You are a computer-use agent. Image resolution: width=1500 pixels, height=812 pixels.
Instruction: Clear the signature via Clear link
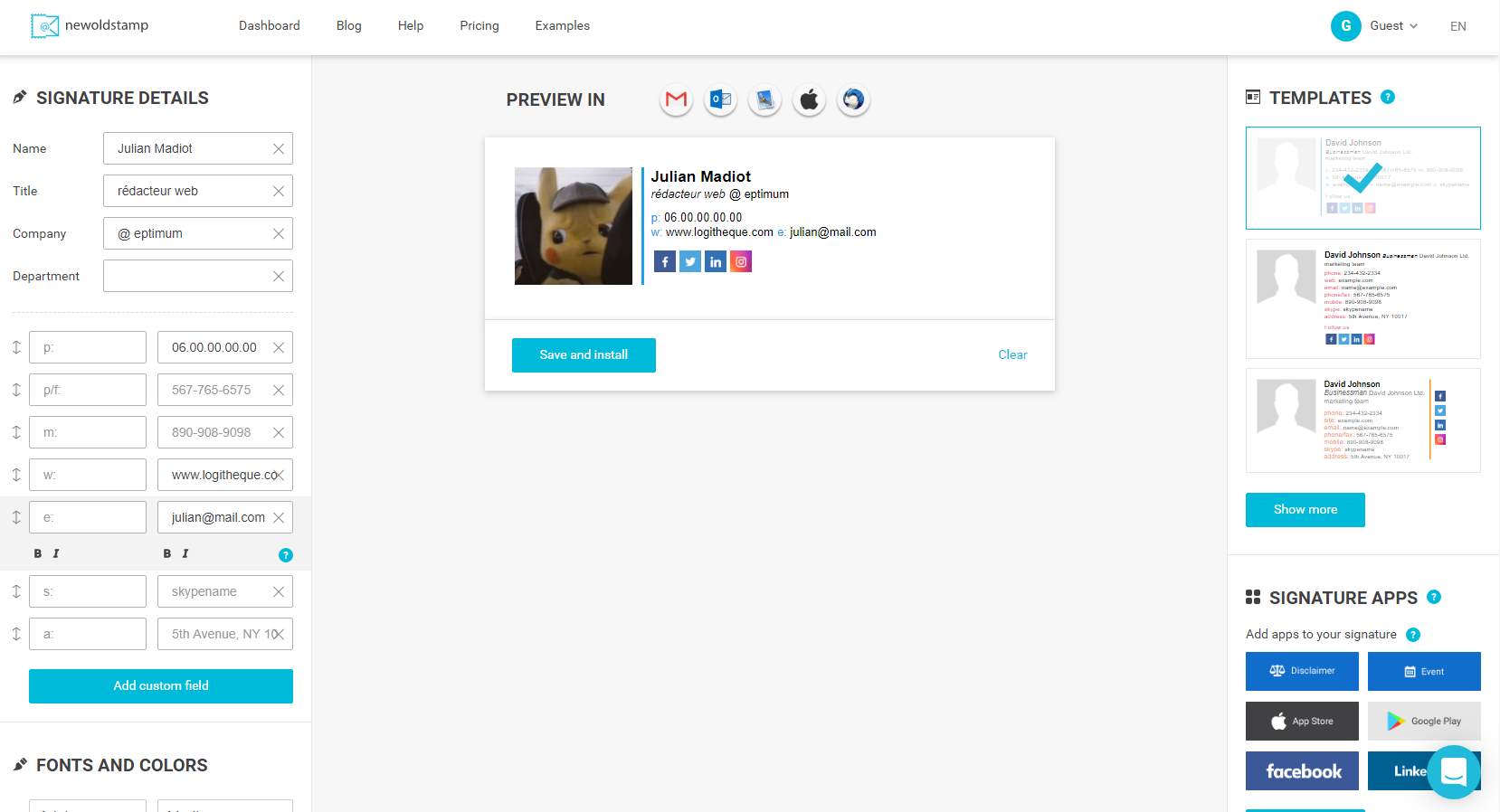(x=1012, y=354)
